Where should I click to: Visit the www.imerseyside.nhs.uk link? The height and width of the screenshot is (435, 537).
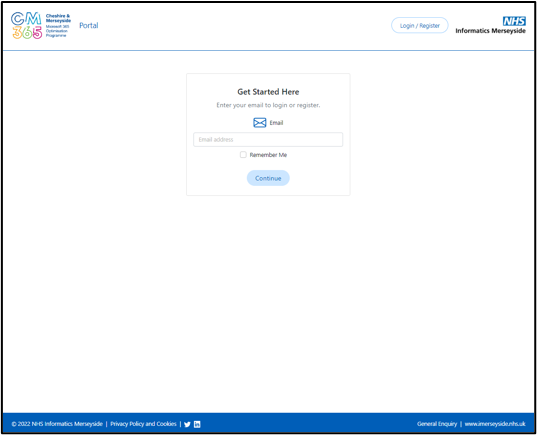click(495, 424)
